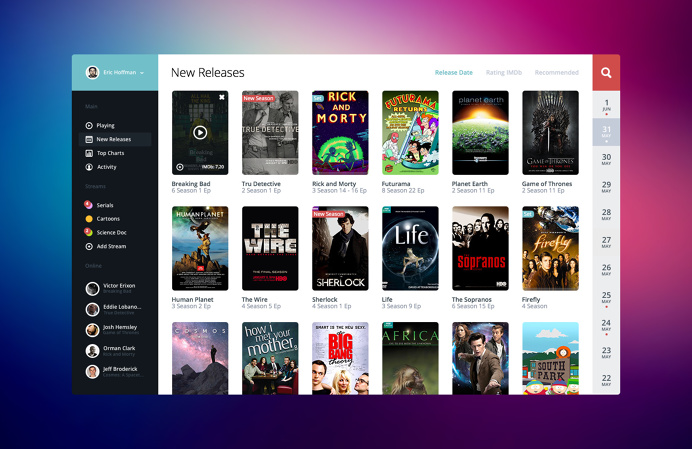
Task: Open the search magnifier button
Action: point(606,73)
